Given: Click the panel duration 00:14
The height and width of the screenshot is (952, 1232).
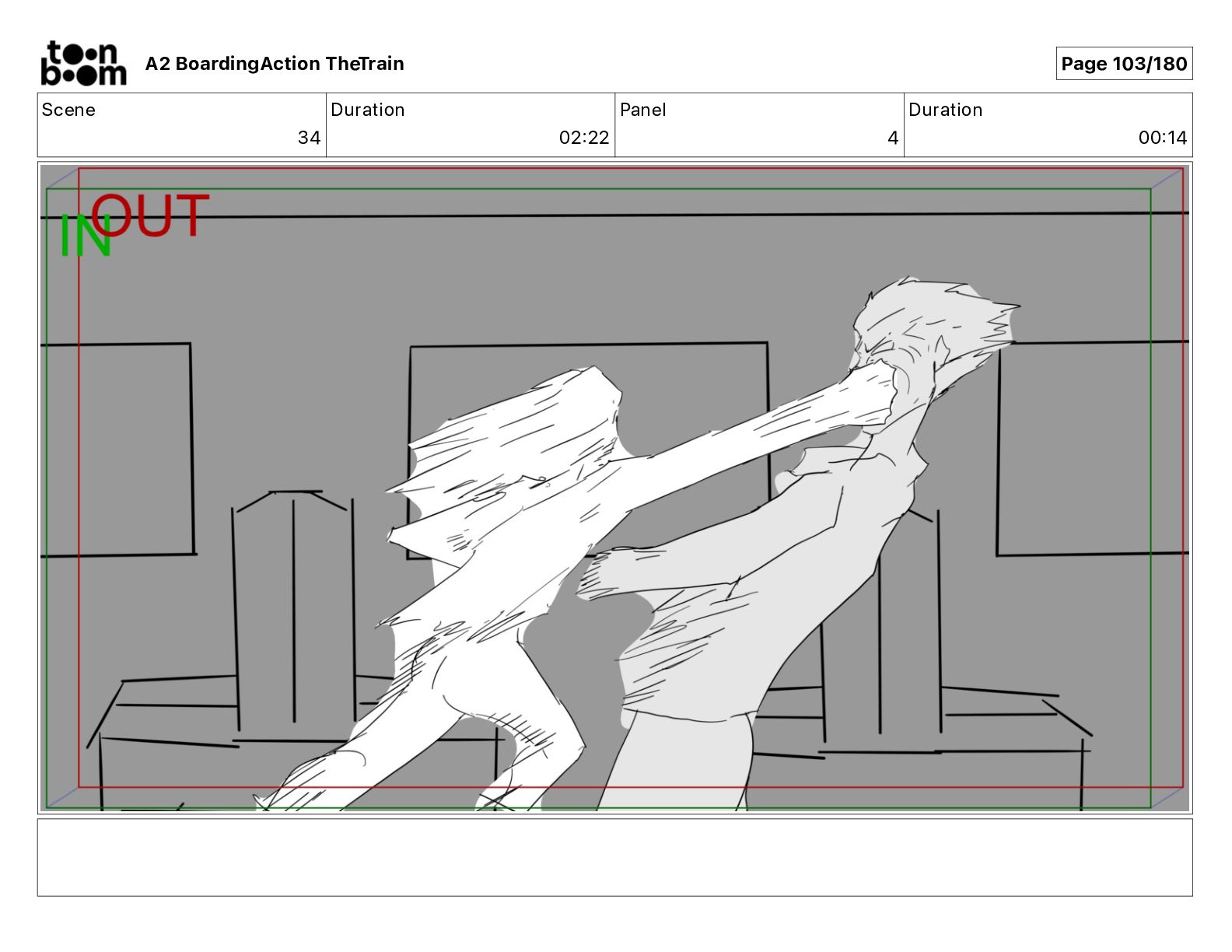Looking at the screenshot, I should (x=1163, y=138).
